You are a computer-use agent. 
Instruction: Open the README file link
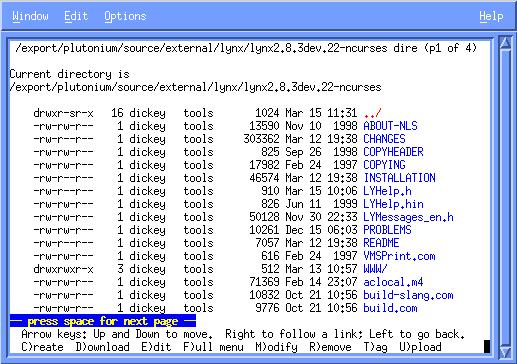(x=381, y=243)
